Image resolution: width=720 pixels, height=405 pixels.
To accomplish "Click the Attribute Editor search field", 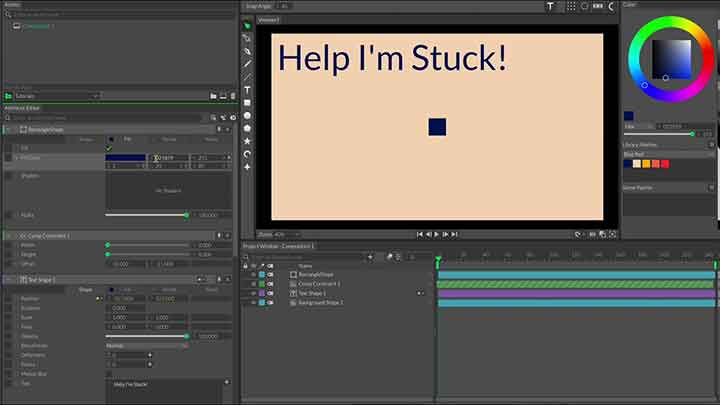I will tap(106, 118).
